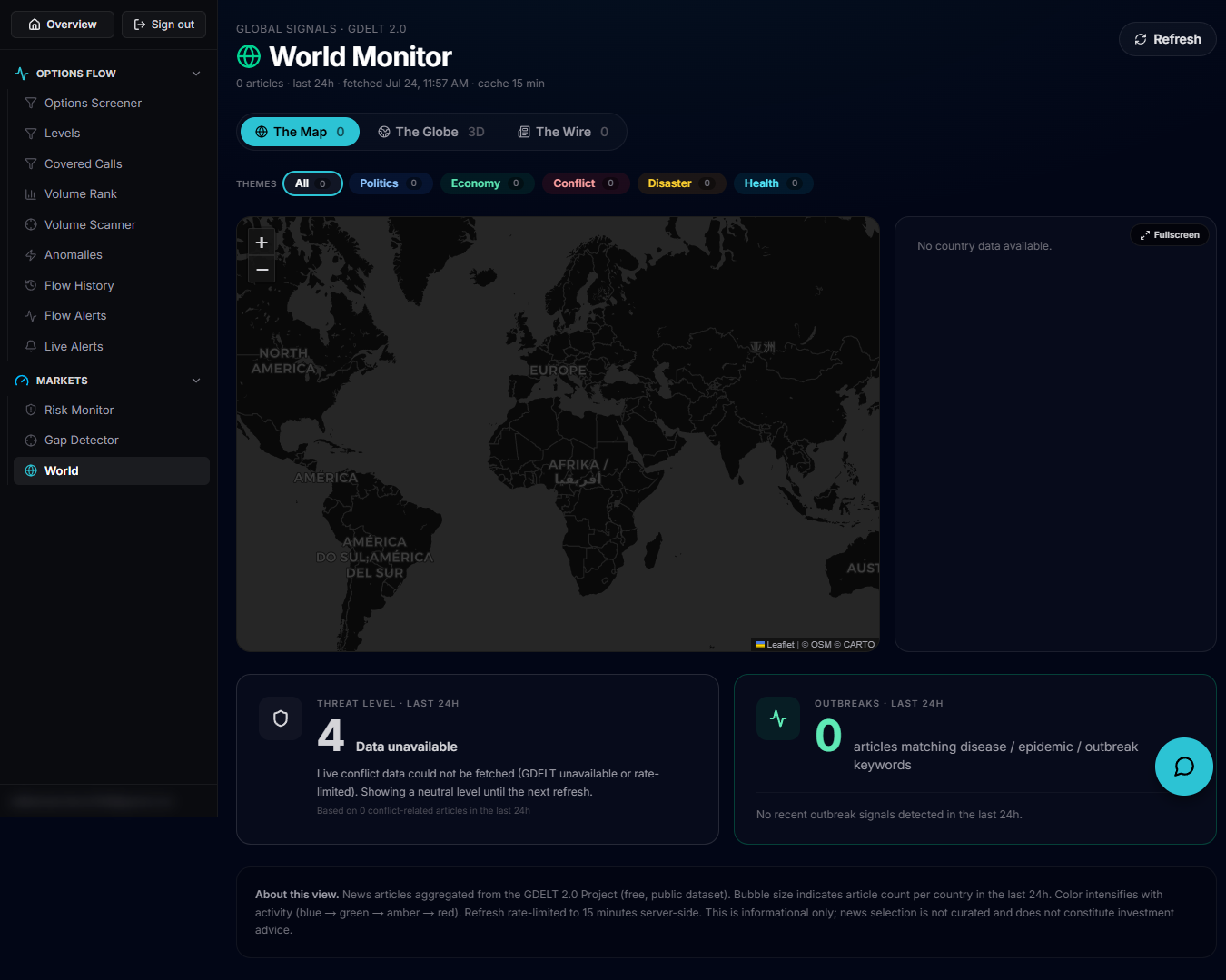
Task: Switch to The Wire tab
Action: 563,132
